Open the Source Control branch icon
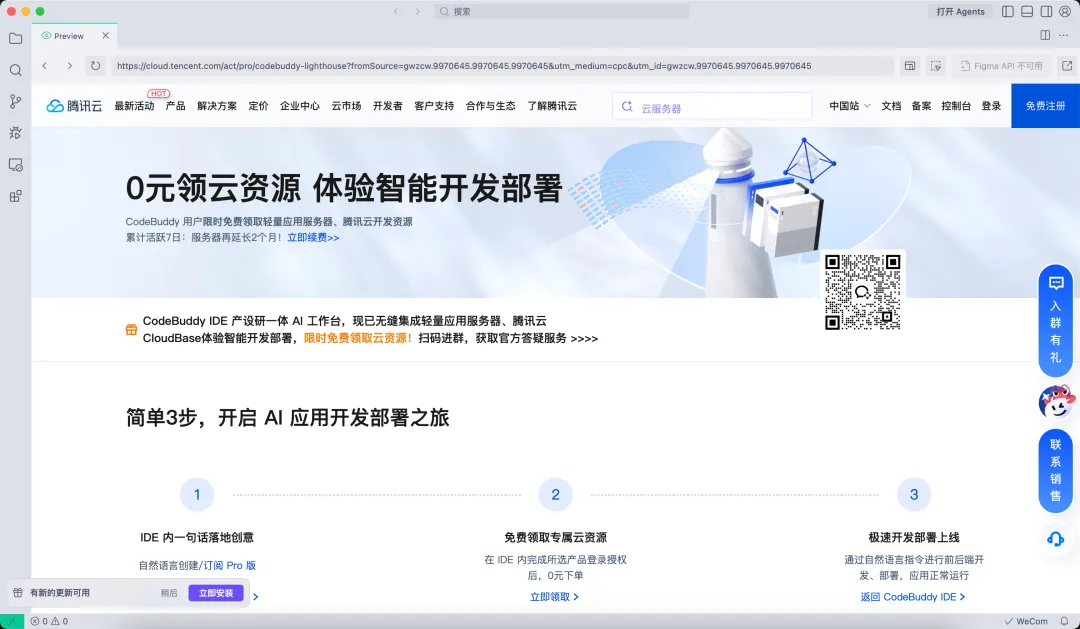Screen dimensions: 1080x629 15,101
